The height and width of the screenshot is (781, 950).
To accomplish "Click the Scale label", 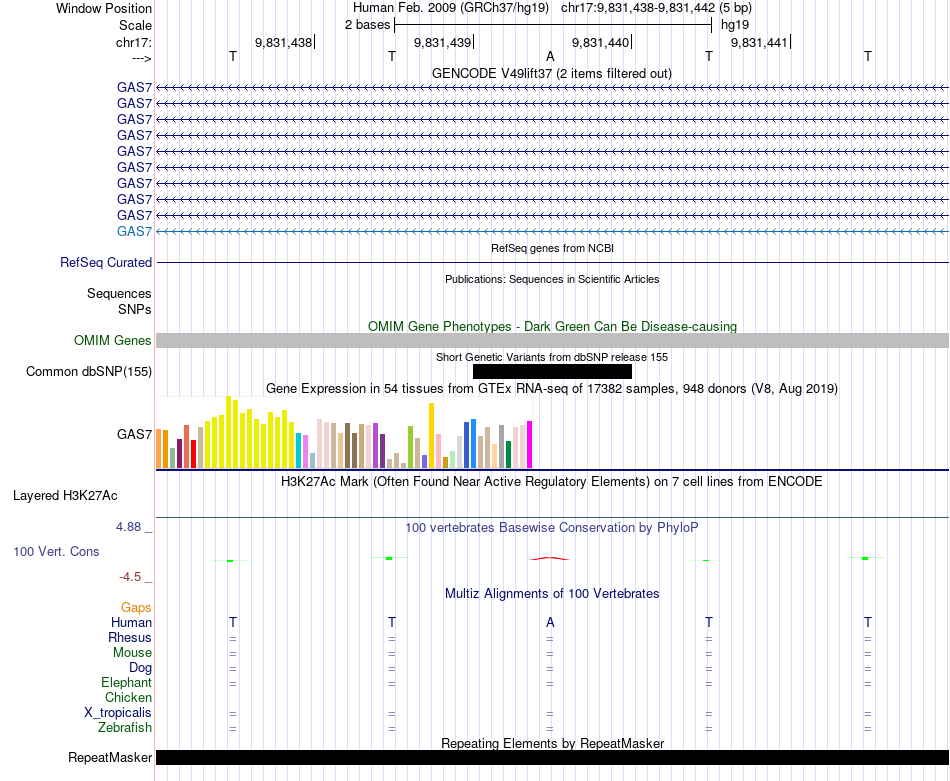I will tap(135, 25).
